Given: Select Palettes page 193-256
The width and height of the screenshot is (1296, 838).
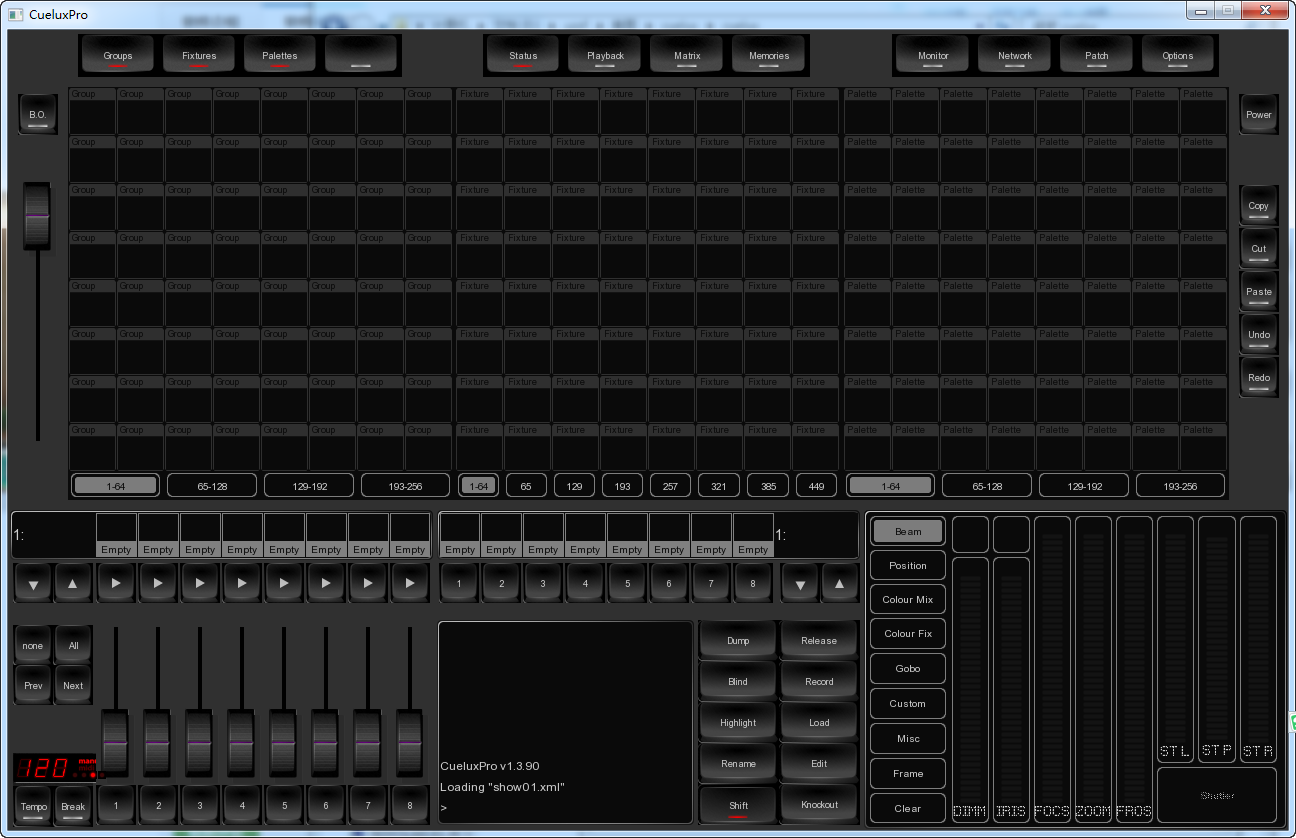Looking at the screenshot, I should [x=1180, y=486].
